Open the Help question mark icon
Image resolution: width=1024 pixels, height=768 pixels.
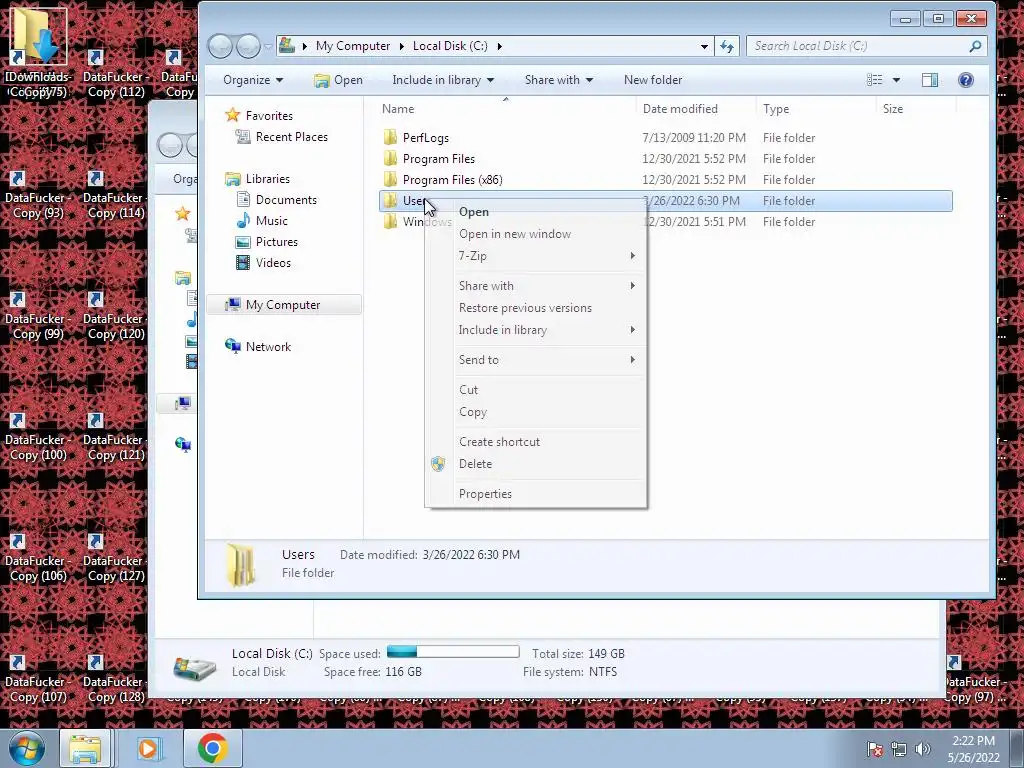coord(966,80)
